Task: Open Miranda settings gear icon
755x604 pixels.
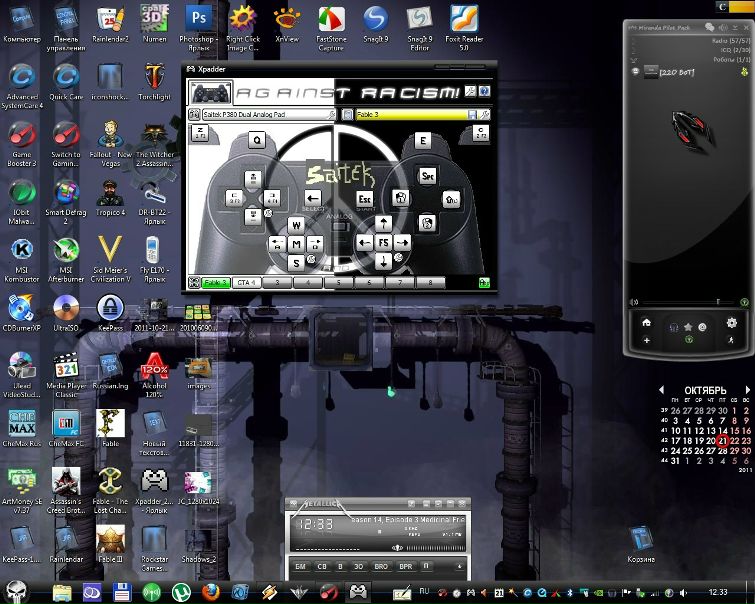Action: (x=731, y=323)
